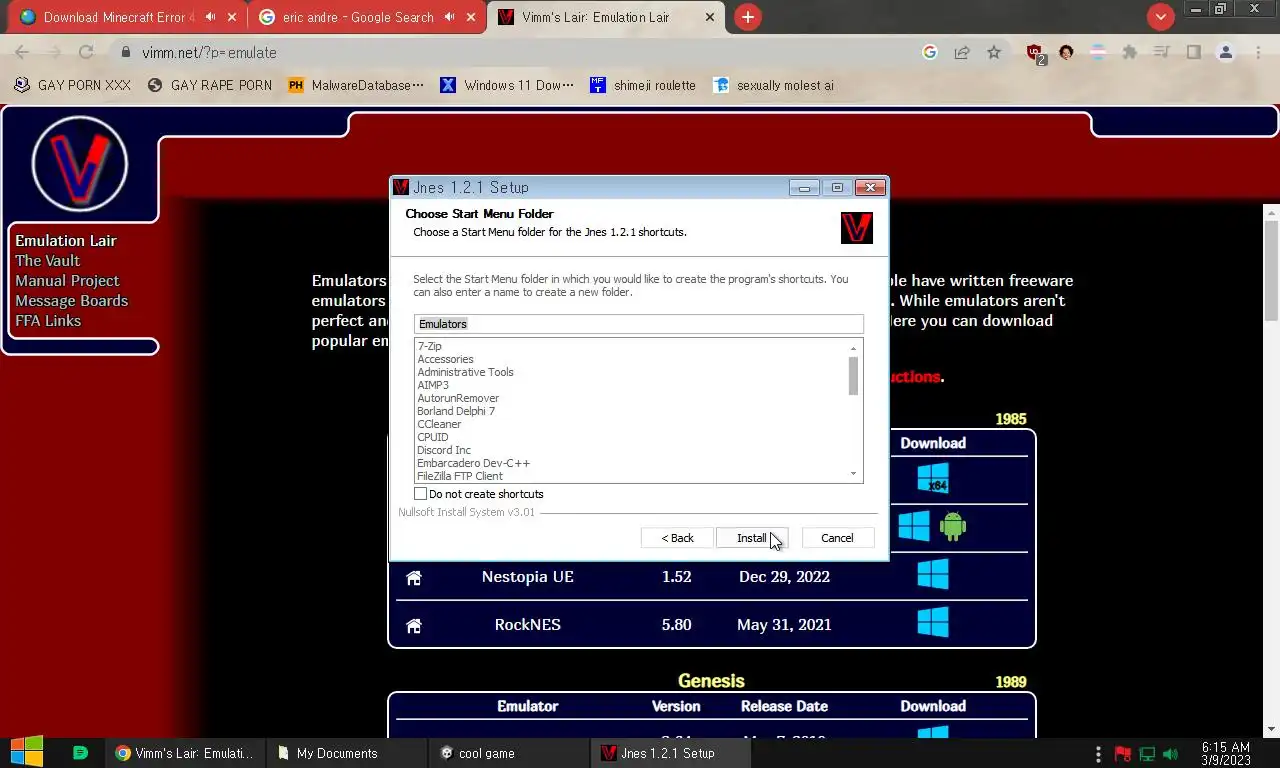Open the Chrome three-dot menu
This screenshot has width=1280, height=768.
[1258, 52]
